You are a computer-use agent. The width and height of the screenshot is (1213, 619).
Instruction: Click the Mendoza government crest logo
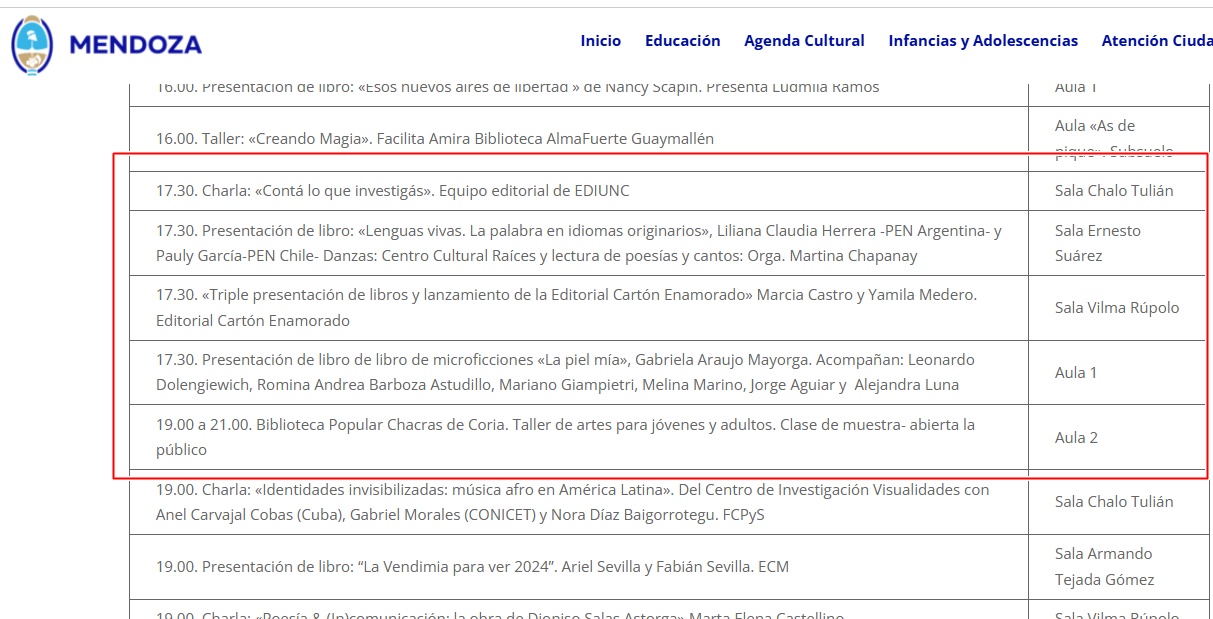[x=32, y=44]
